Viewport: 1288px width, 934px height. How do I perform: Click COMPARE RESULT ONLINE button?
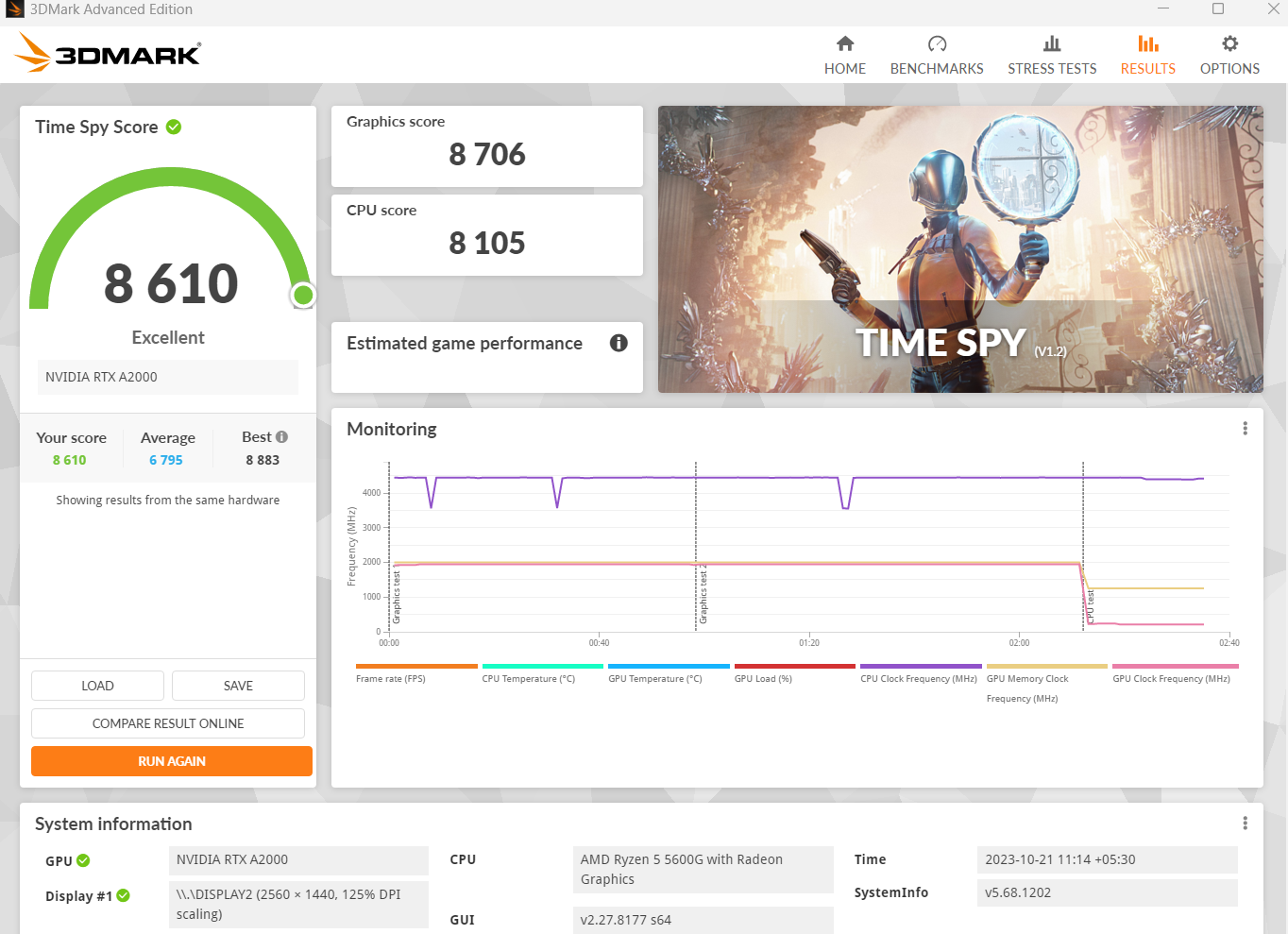(x=168, y=723)
